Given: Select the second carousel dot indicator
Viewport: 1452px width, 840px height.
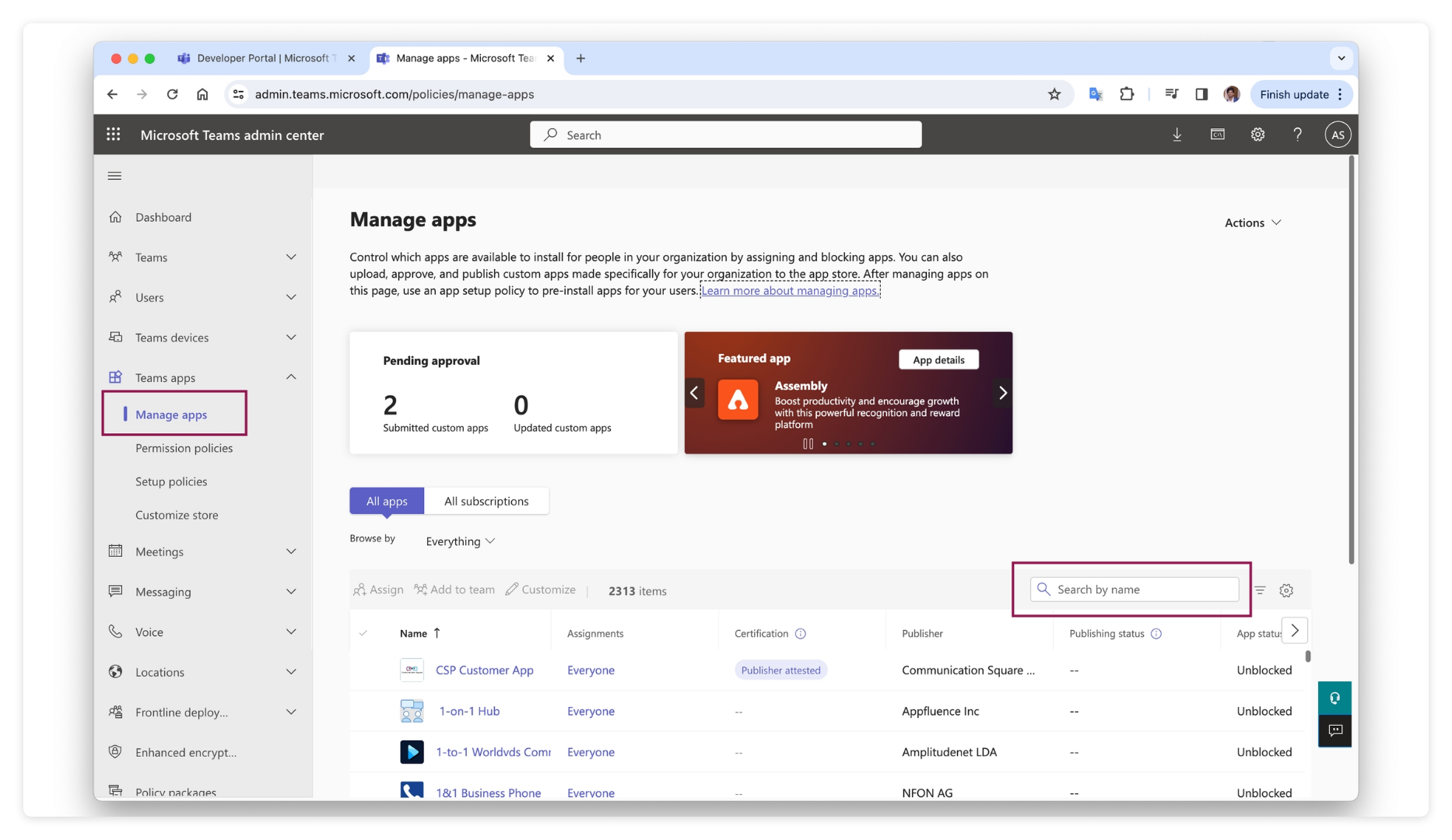Looking at the screenshot, I should (836, 443).
